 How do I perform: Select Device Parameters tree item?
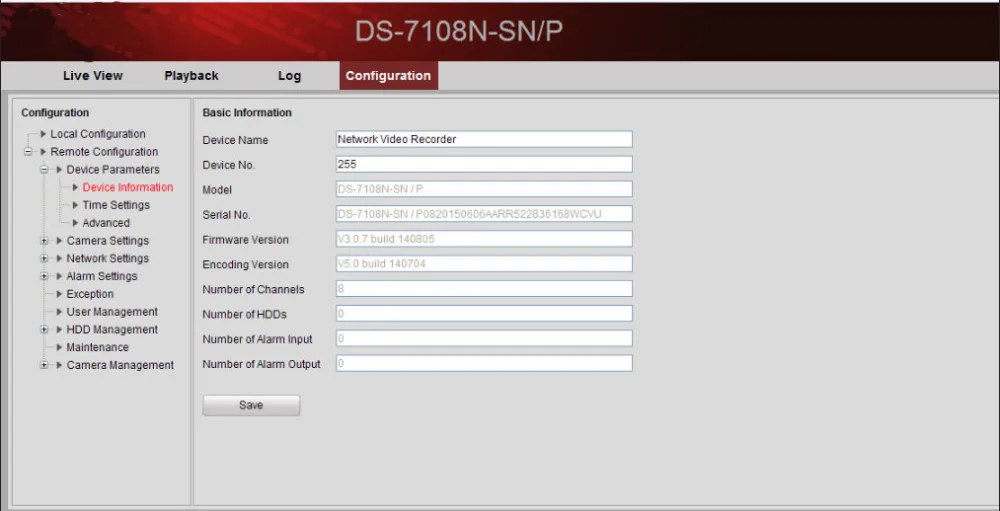pyautogui.click(x=113, y=170)
